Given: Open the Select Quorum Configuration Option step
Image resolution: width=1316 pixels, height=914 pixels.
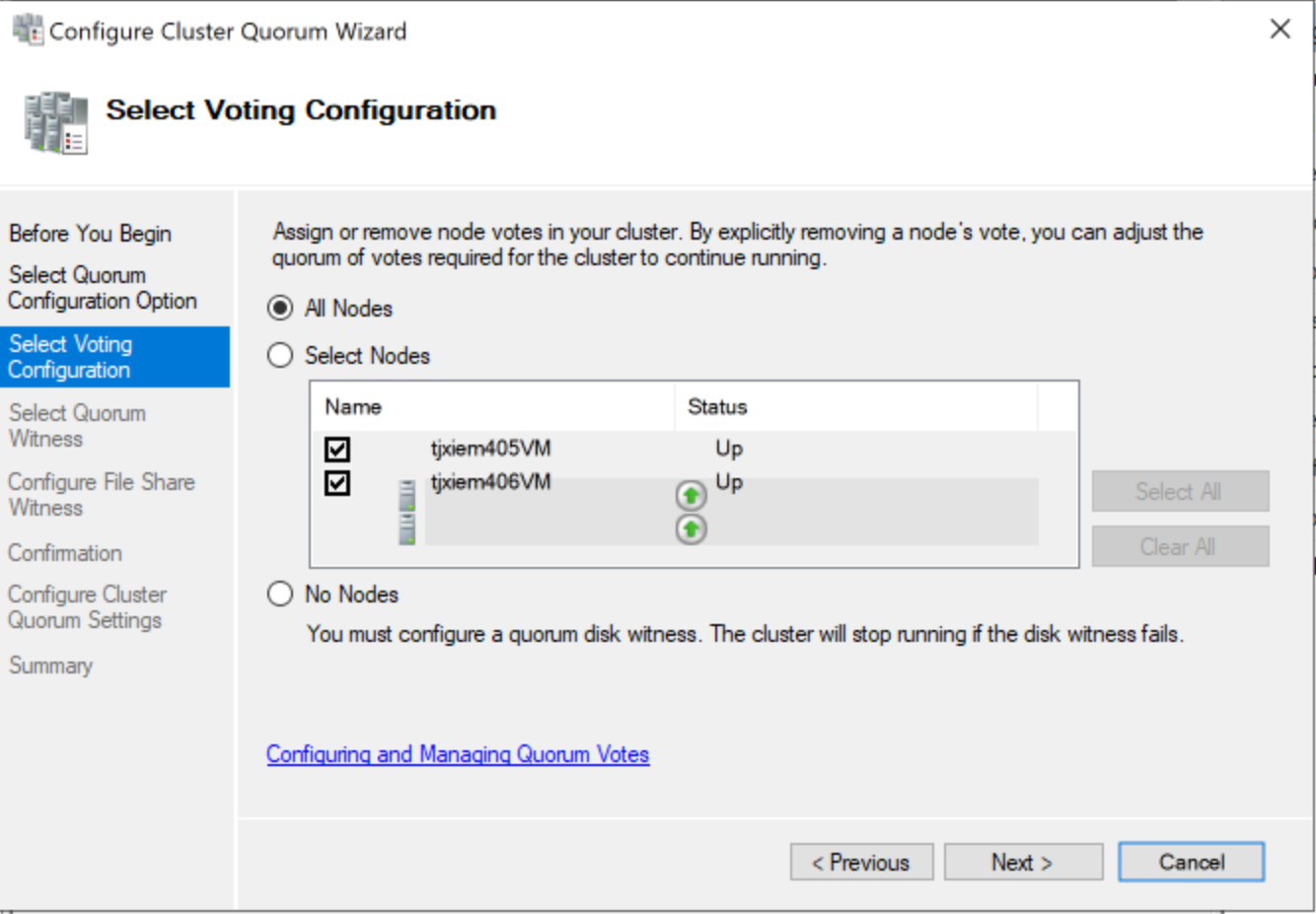Looking at the screenshot, I should (102, 288).
